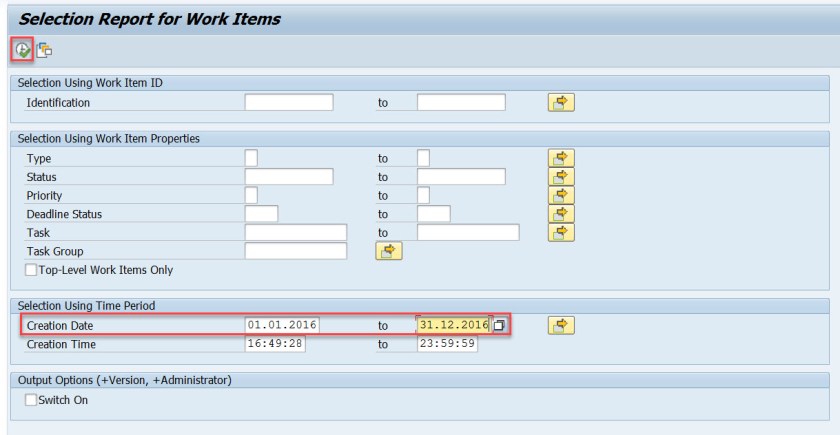
Task: Check Top-Level Work Items Only
Action: click(31, 269)
